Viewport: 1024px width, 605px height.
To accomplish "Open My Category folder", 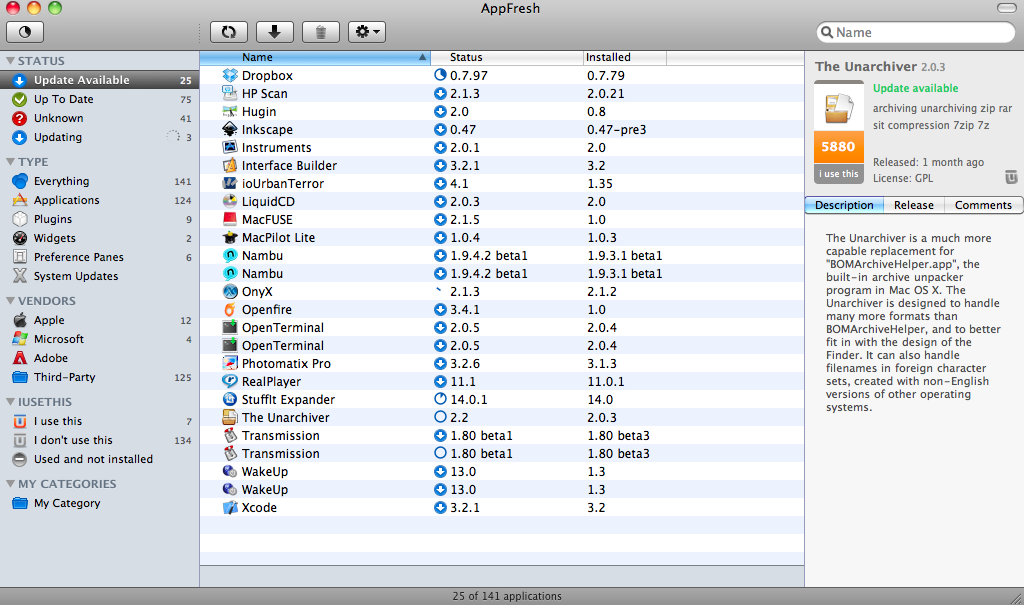I will pos(99,503).
